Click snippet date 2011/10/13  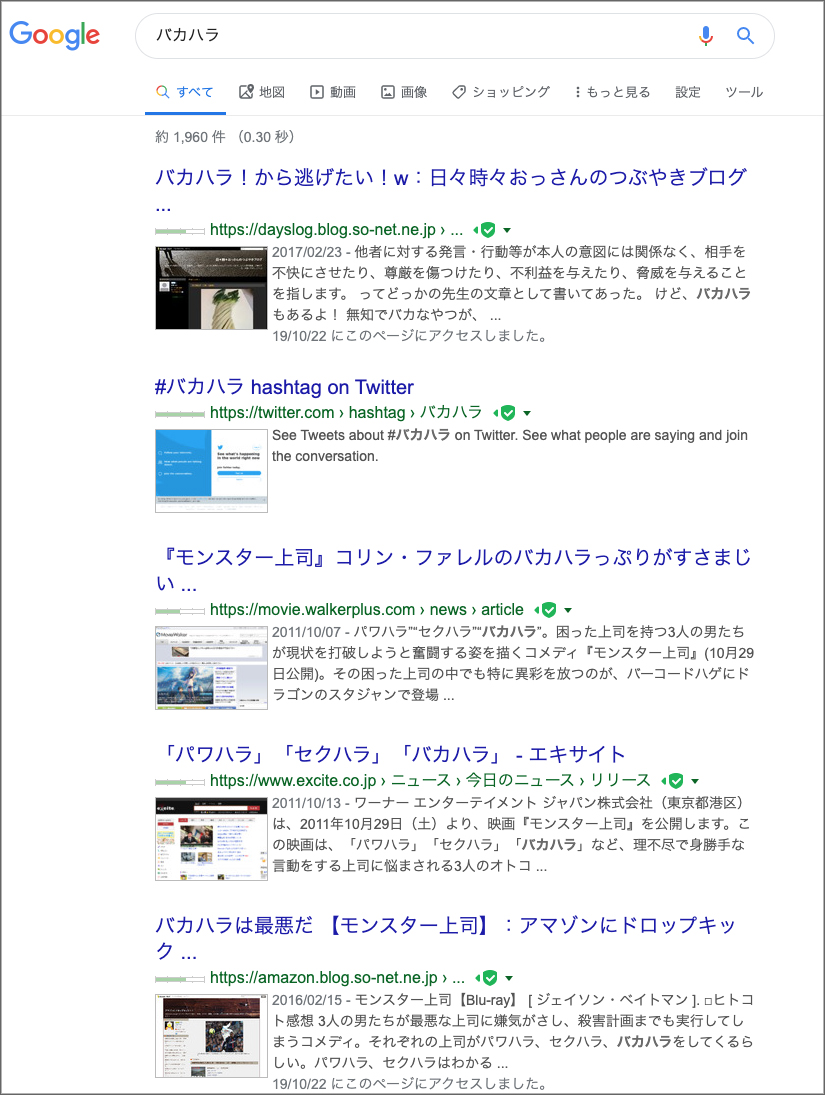307,803
